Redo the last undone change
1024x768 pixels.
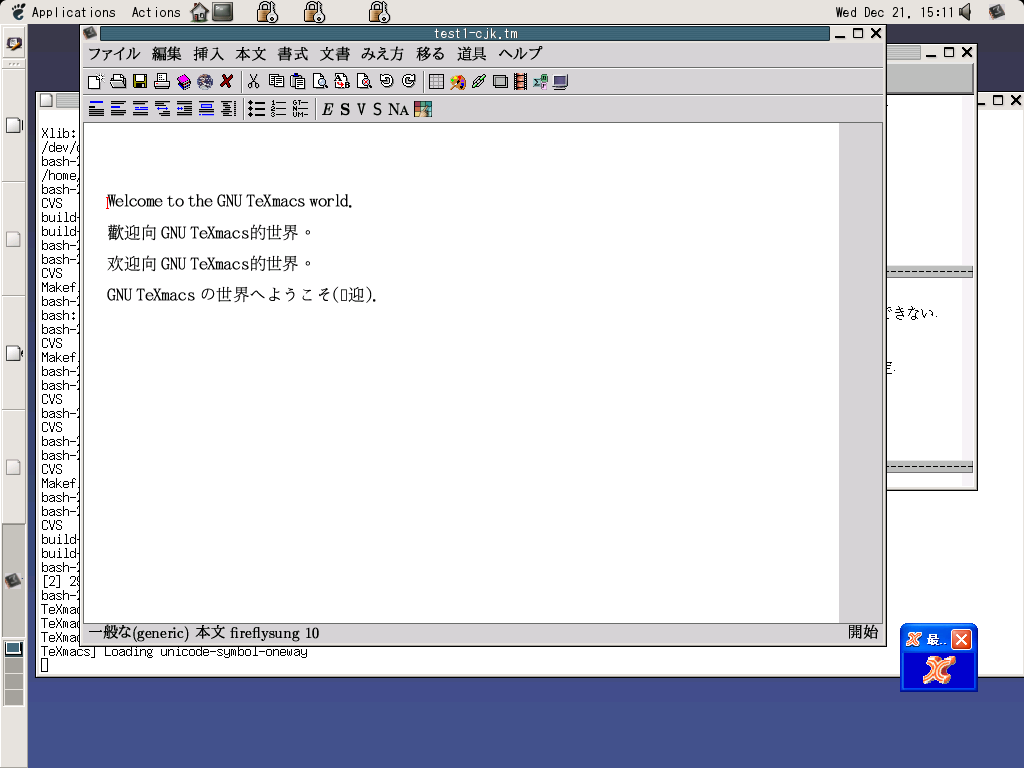[x=409, y=82]
